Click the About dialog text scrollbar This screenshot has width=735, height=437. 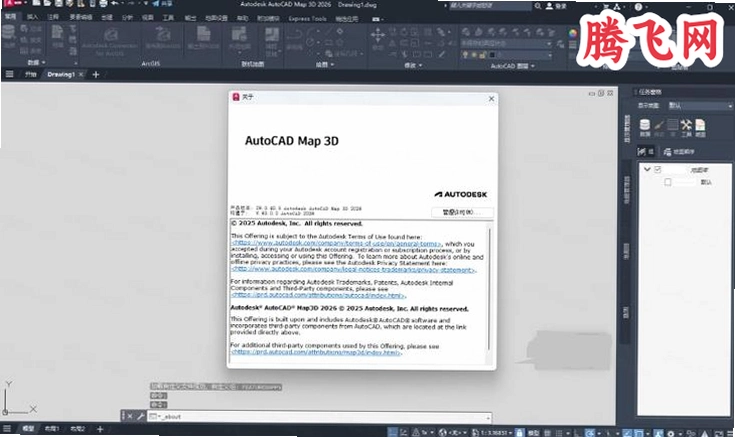[x=489, y=289]
